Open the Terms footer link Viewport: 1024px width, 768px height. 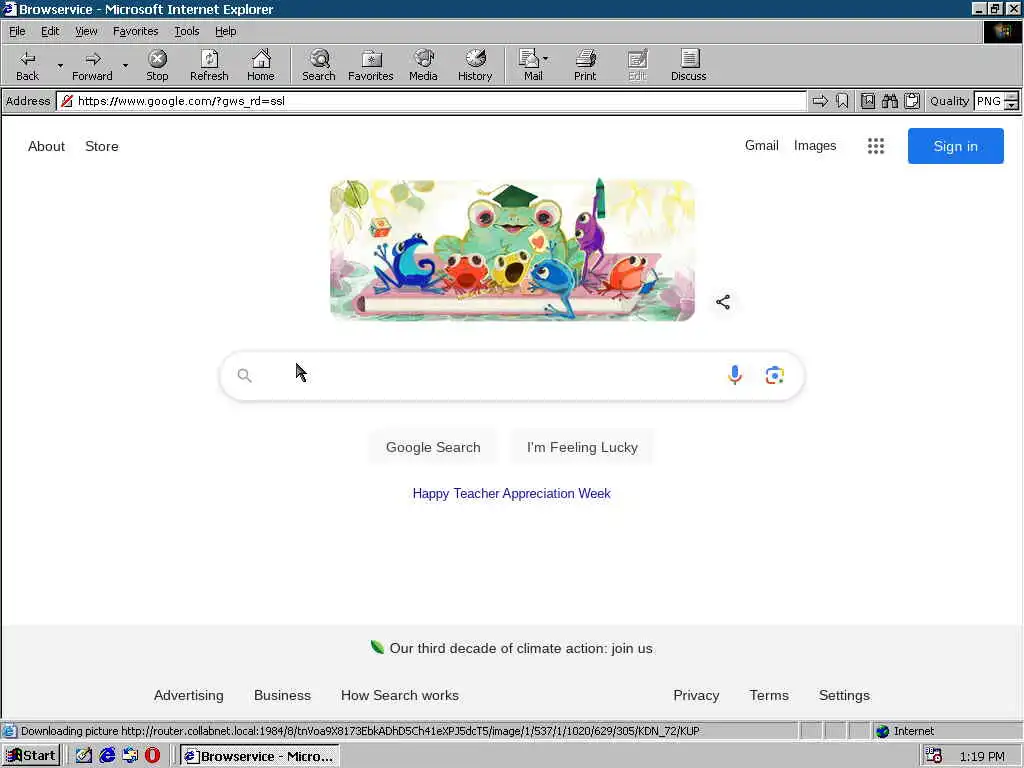pyautogui.click(x=769, y=695)
